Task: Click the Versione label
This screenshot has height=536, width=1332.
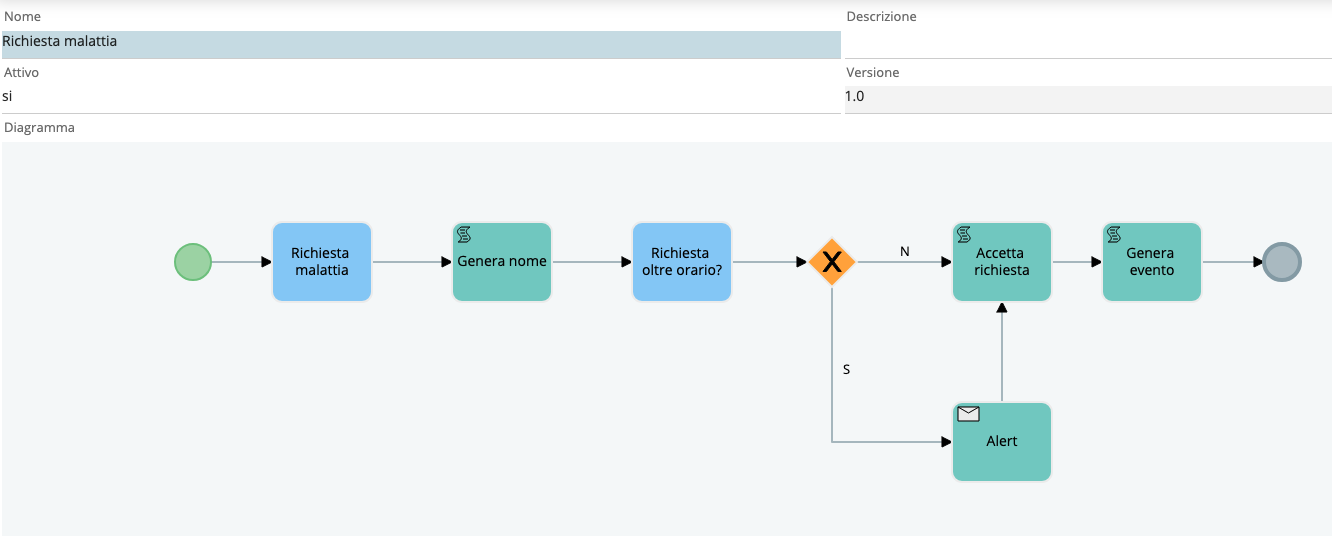Action: click(x=872, y=73)
